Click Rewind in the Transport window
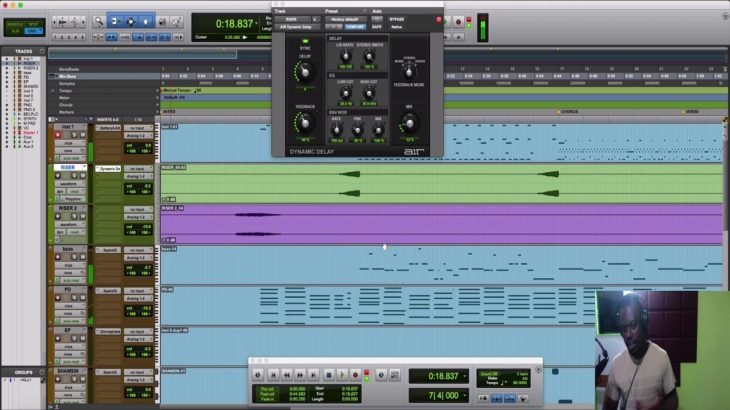The image size is (730, 410). [x=287, y=375]
